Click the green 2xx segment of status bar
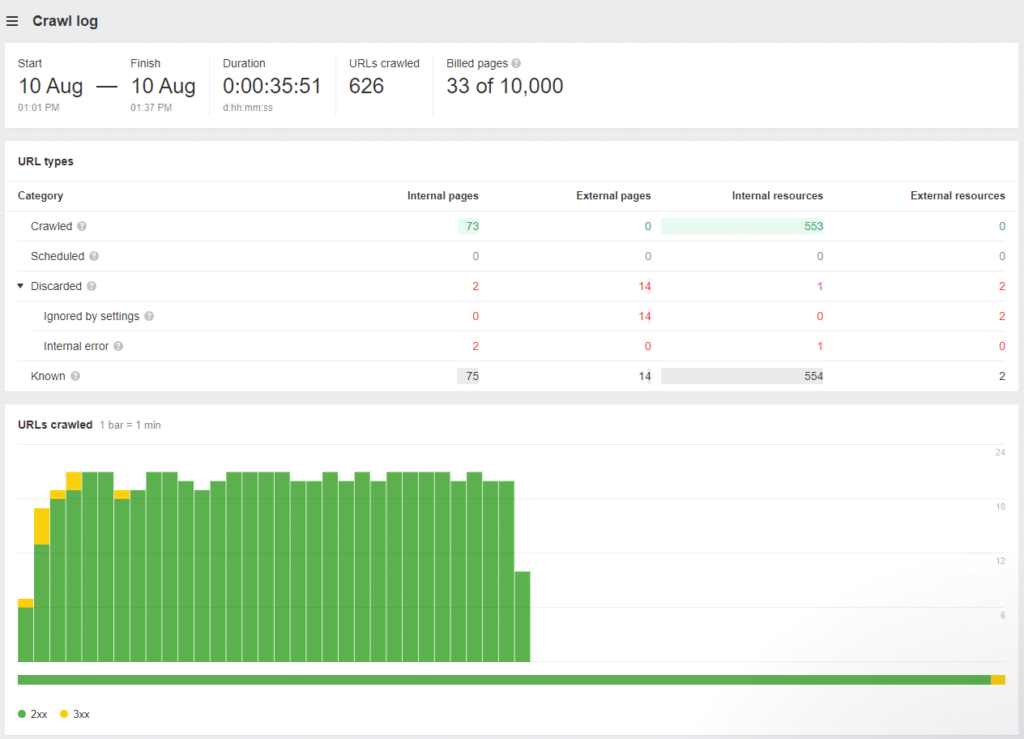Image resolution: width=1024 pixels, height=739 pixels. pos(500,680)
